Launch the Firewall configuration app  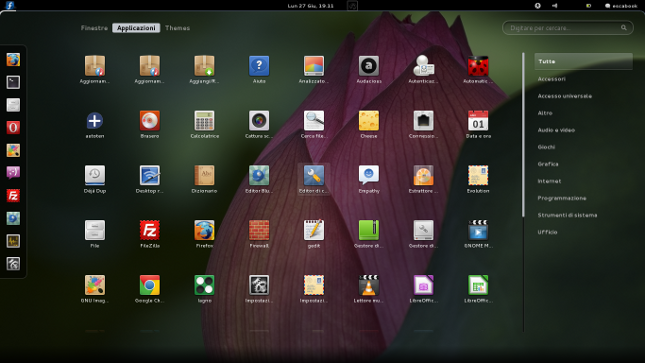[259, 230]
